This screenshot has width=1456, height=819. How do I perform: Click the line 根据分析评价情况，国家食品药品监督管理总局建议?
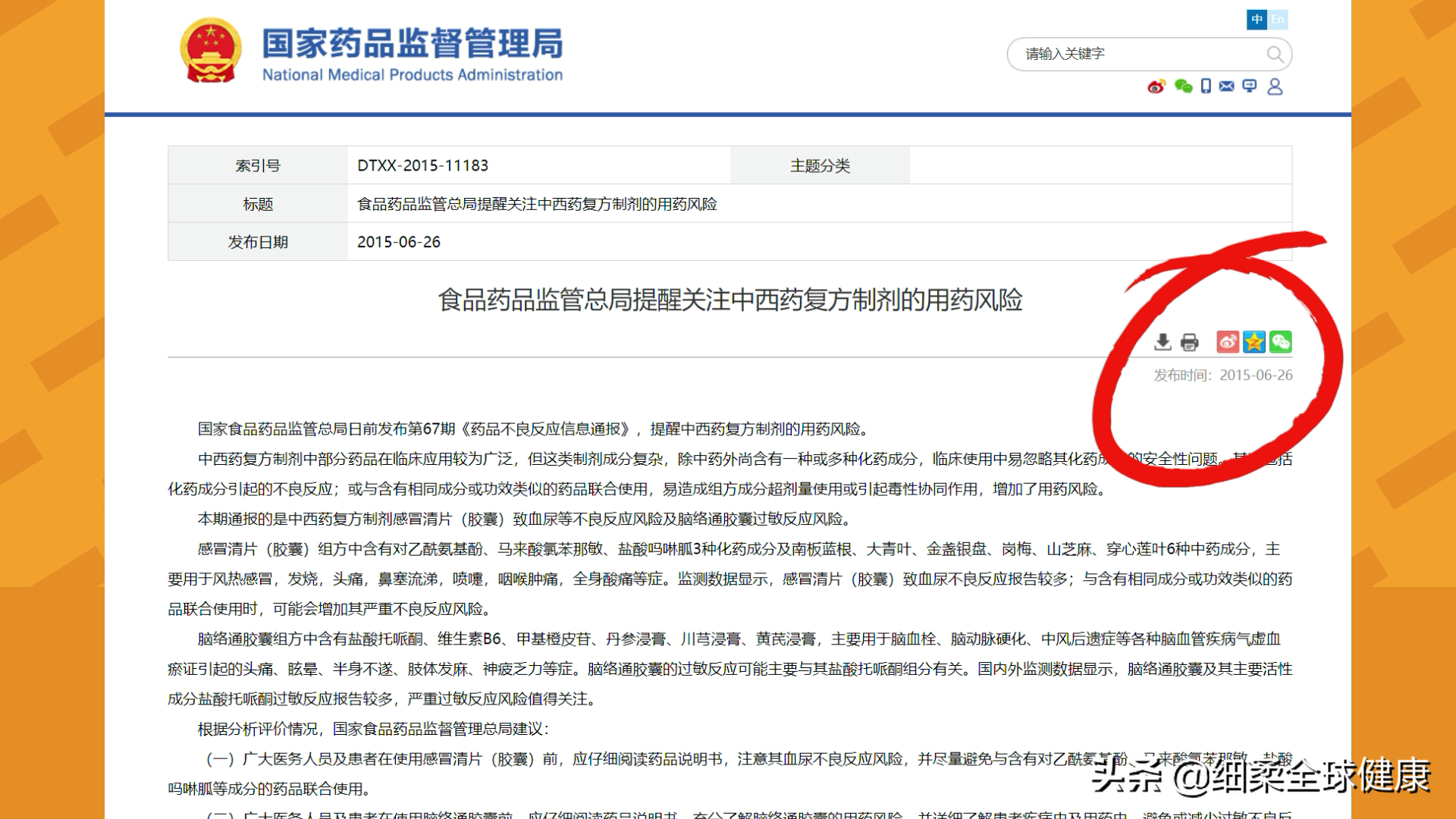(372, 729)
